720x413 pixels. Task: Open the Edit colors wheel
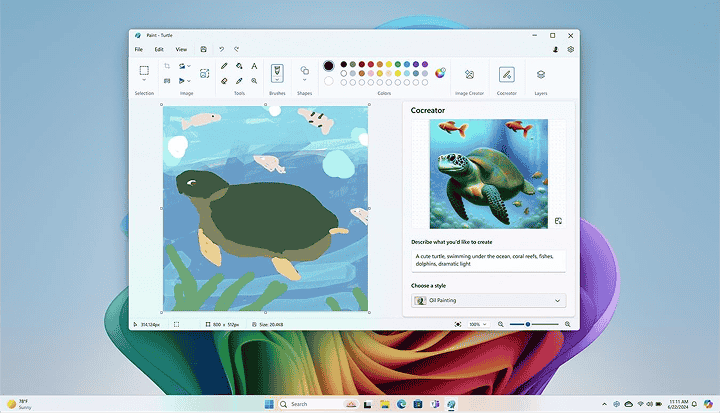point(440,72)
